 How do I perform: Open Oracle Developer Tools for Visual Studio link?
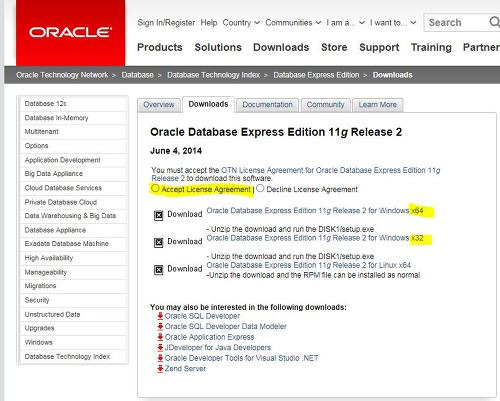point(241,358)
